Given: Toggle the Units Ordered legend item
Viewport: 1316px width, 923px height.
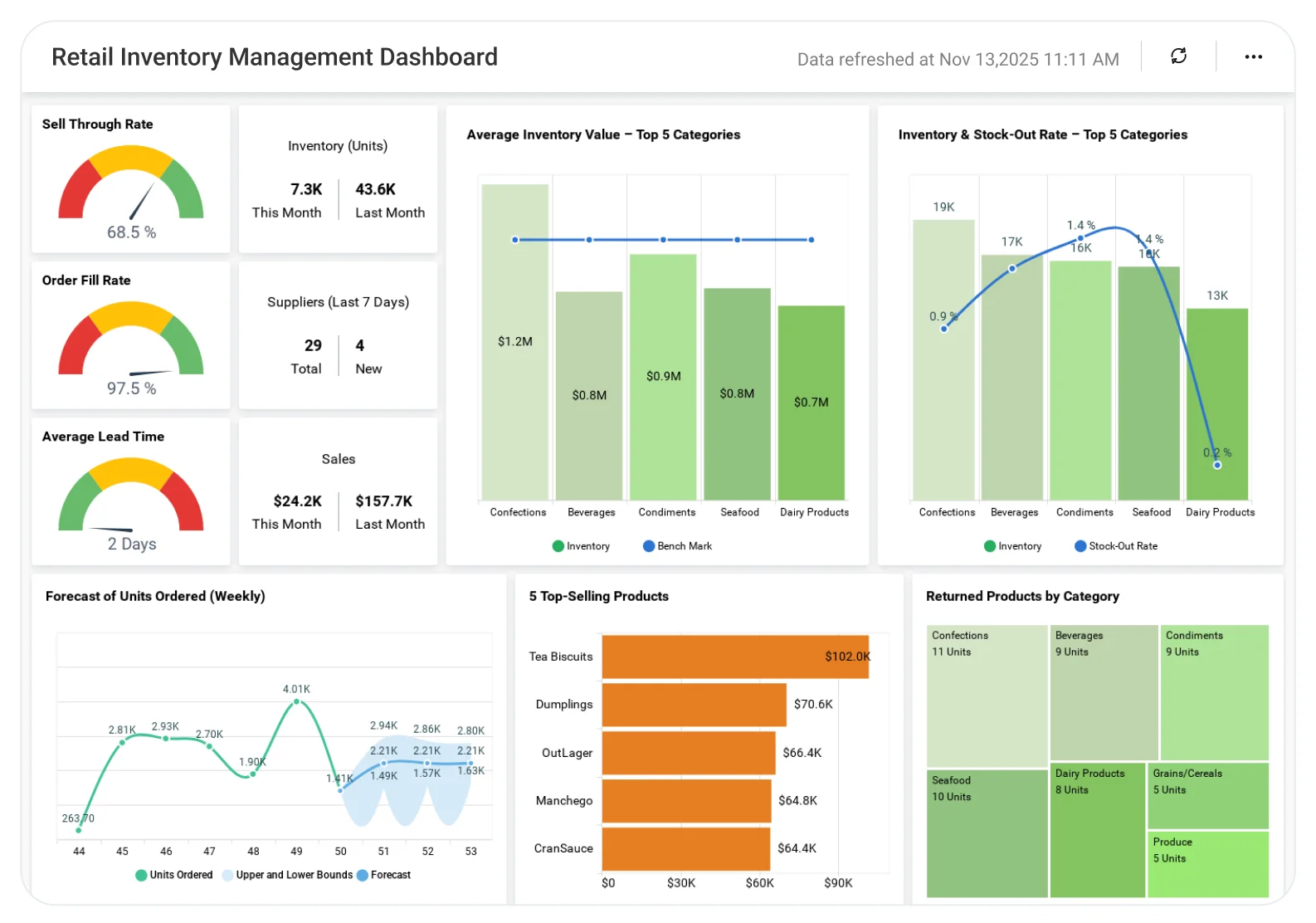Looking at the screenshot, I should coord(174,875).
